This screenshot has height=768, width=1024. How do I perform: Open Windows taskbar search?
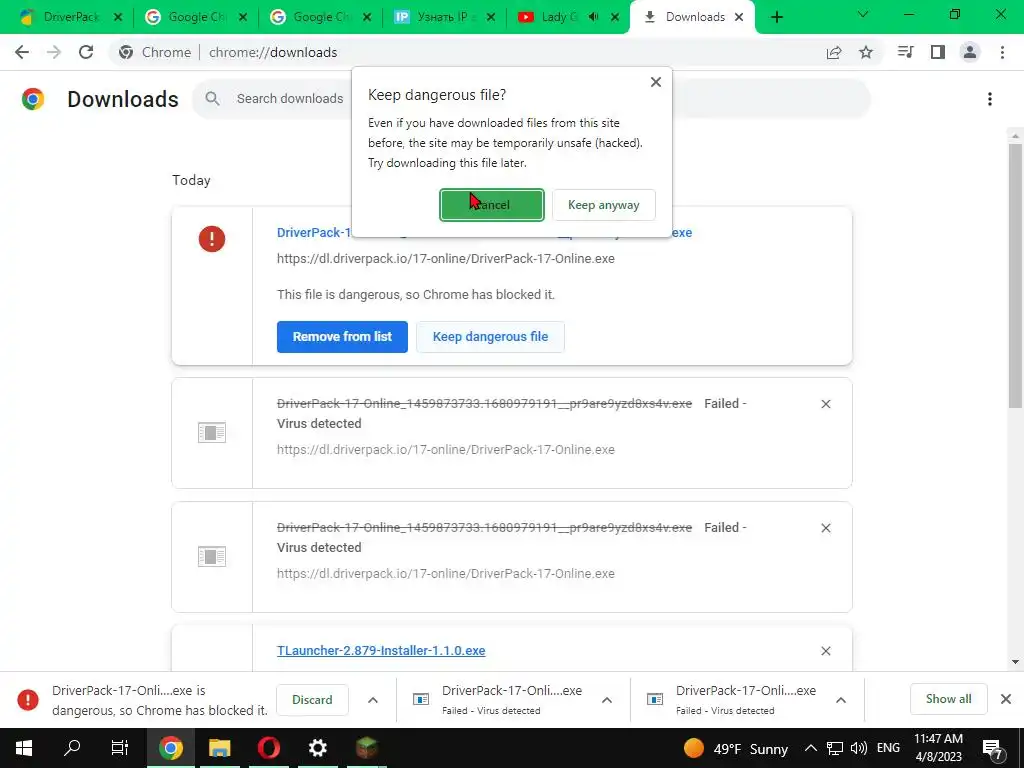pyautogui.click(x=72, y=748)
